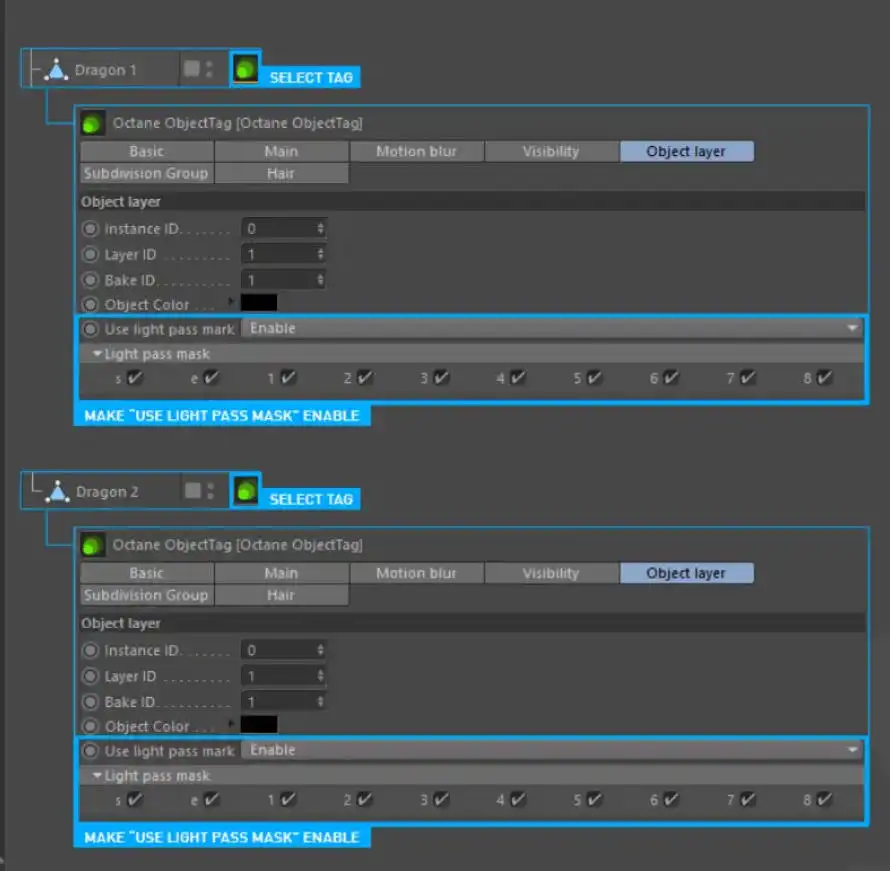This screenshot has height=871, width=890.
Task: Toggle light pass mask checkbox 8 for Dragon 2
Action: 824,800
